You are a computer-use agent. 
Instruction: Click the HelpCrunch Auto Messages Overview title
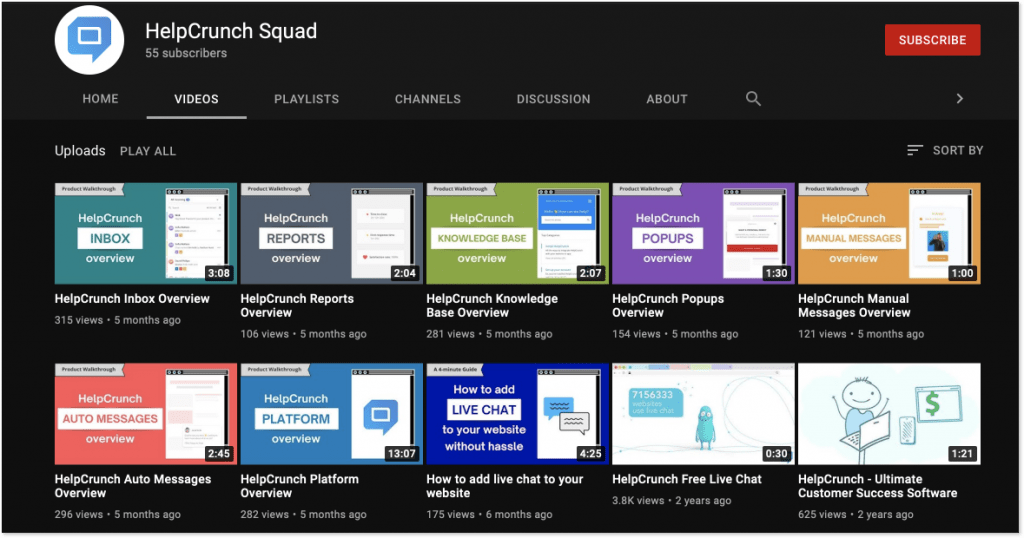coord(132,486)
